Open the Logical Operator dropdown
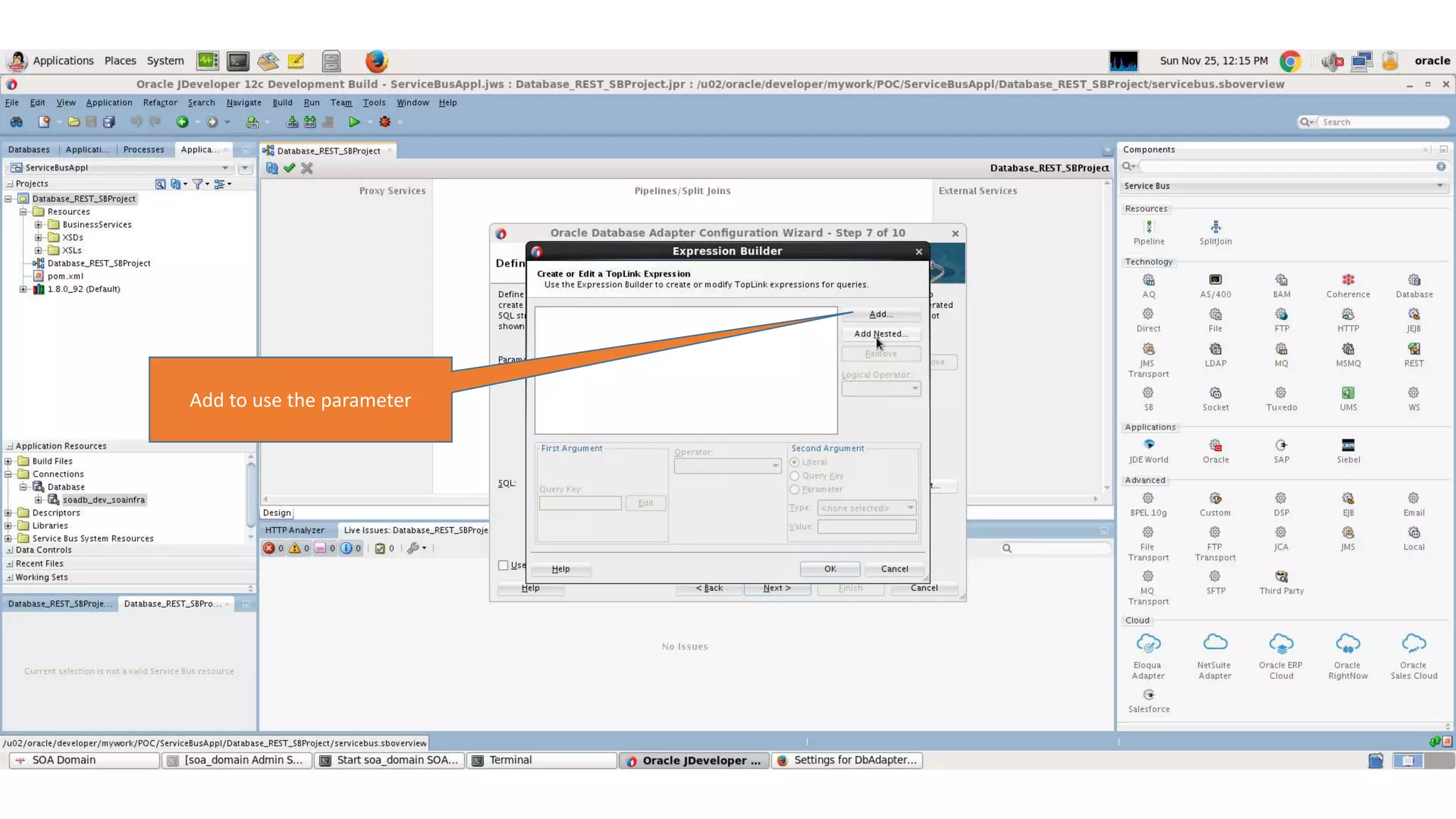This screenshot has height=819, width=1456. click(x=881, y=388)
